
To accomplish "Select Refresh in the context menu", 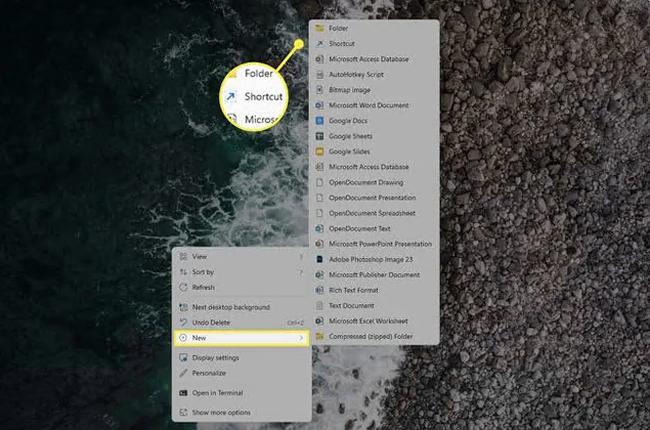I will pyautogui.click(x=205, y=285).
